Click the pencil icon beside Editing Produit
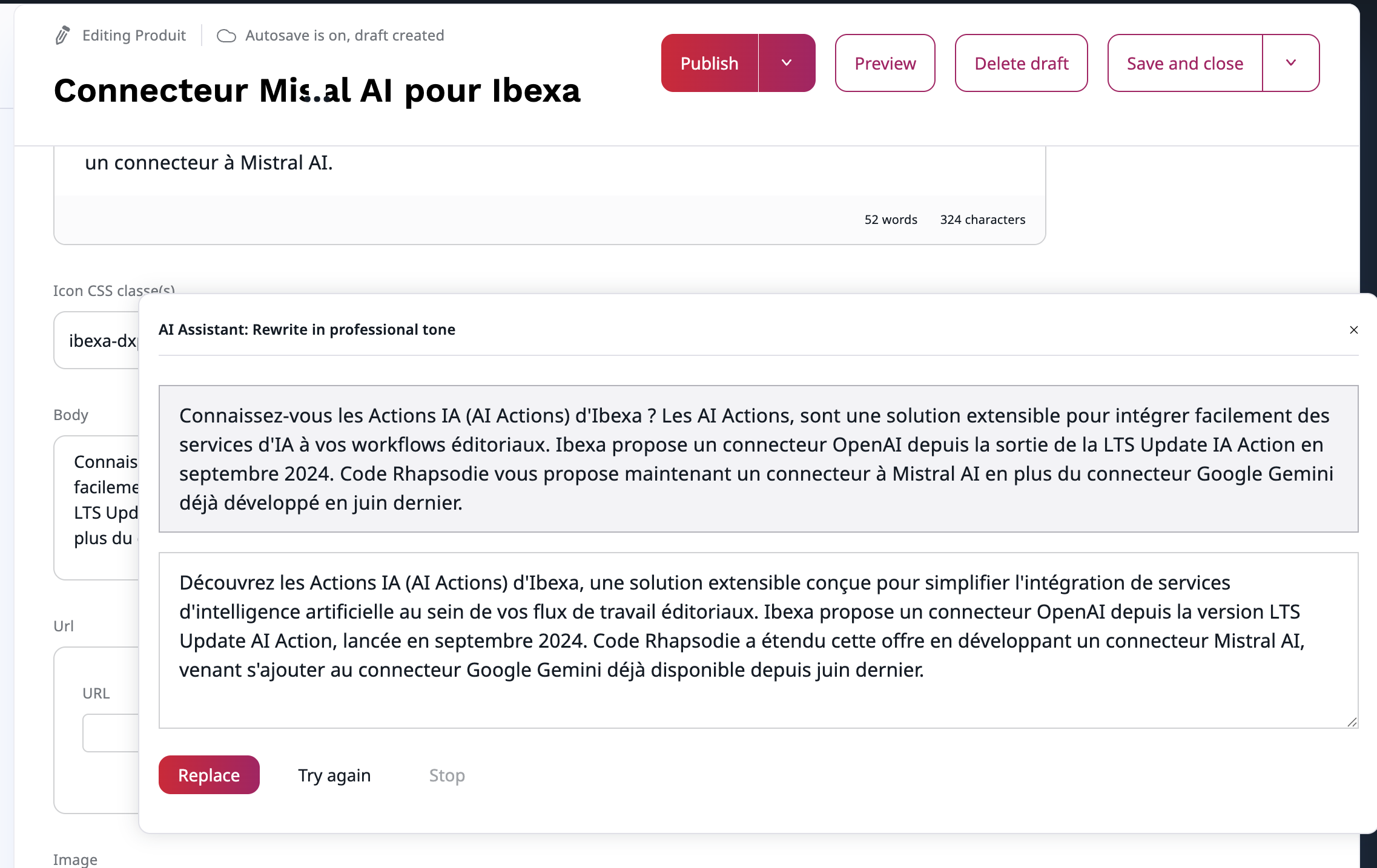Image resolution: width=1377 pixels, height=868 pixels. [62, 36]
